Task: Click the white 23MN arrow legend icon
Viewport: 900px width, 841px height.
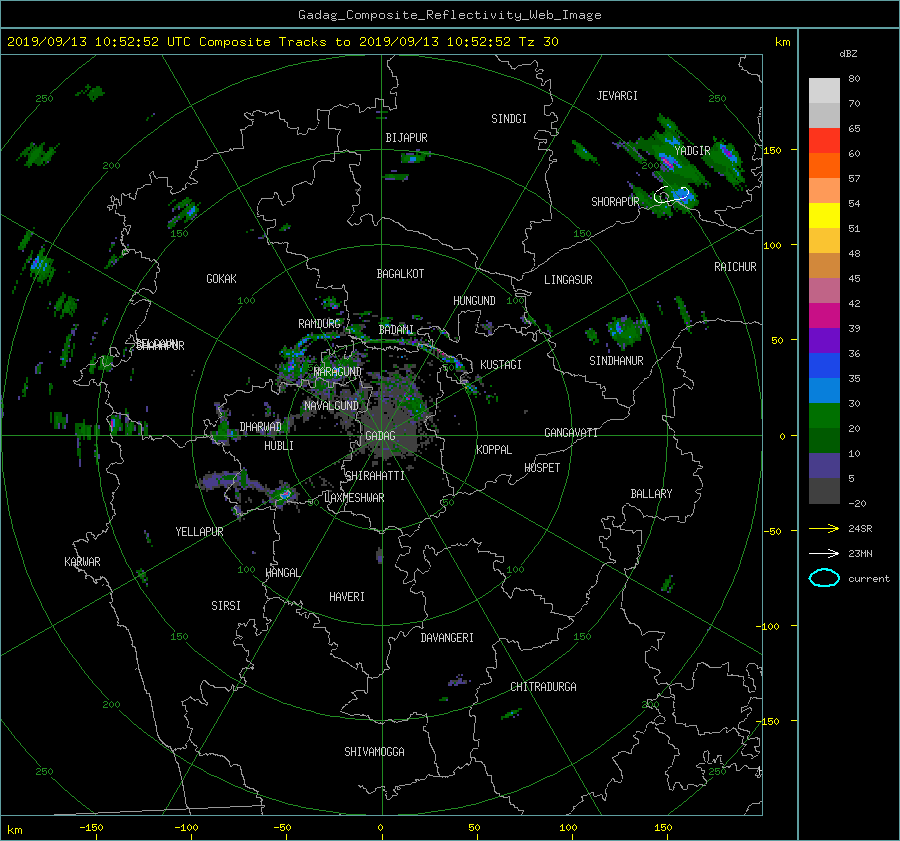Action: (824, 553)
